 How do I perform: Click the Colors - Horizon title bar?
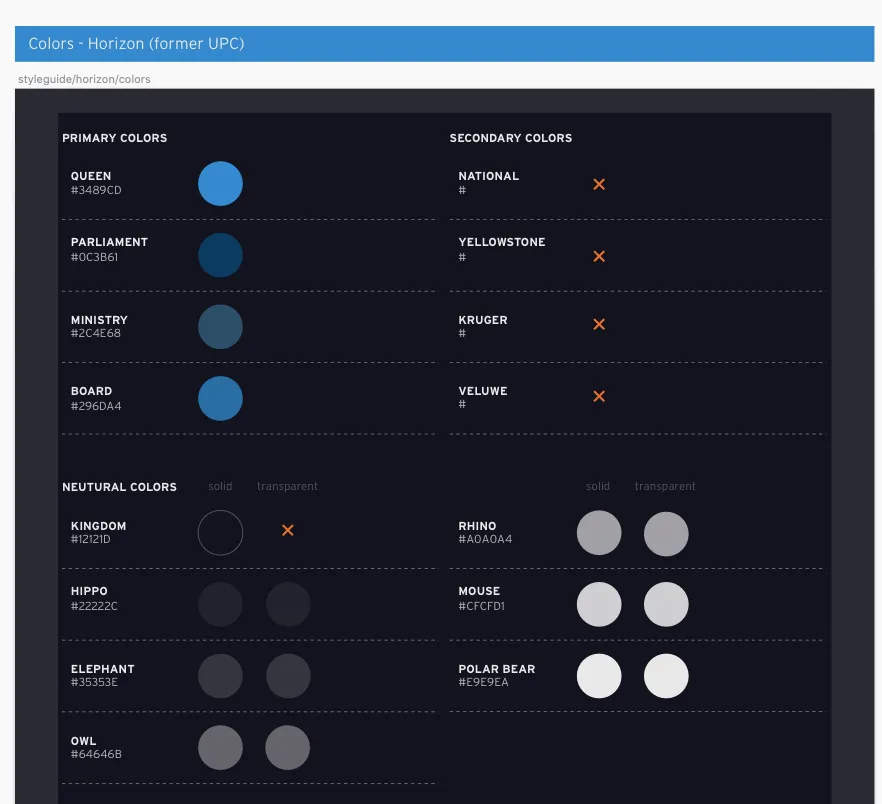click(444, 44)
